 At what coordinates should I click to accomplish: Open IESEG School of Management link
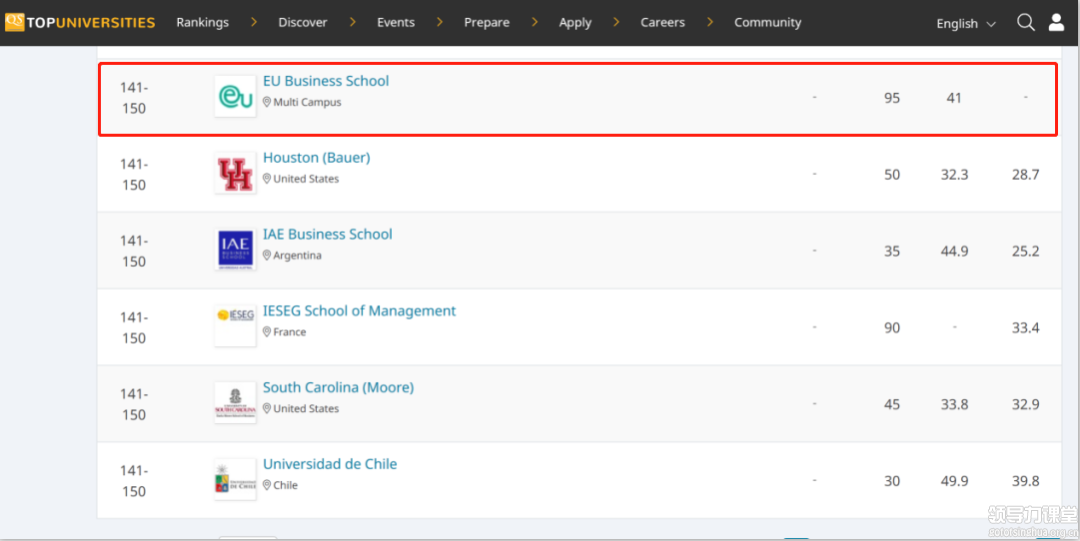360,311
